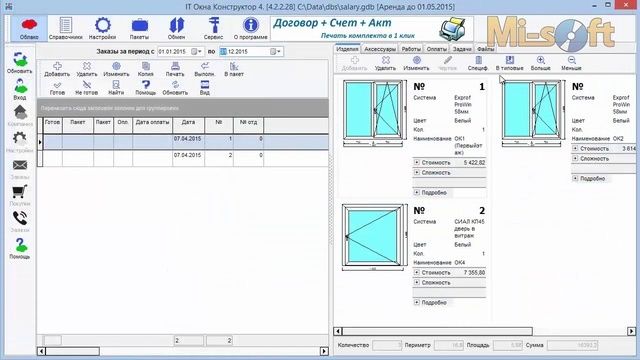Click the Больше zoom-in icon
The width and height of the screenshot is (640, 360).
point(541,64)
